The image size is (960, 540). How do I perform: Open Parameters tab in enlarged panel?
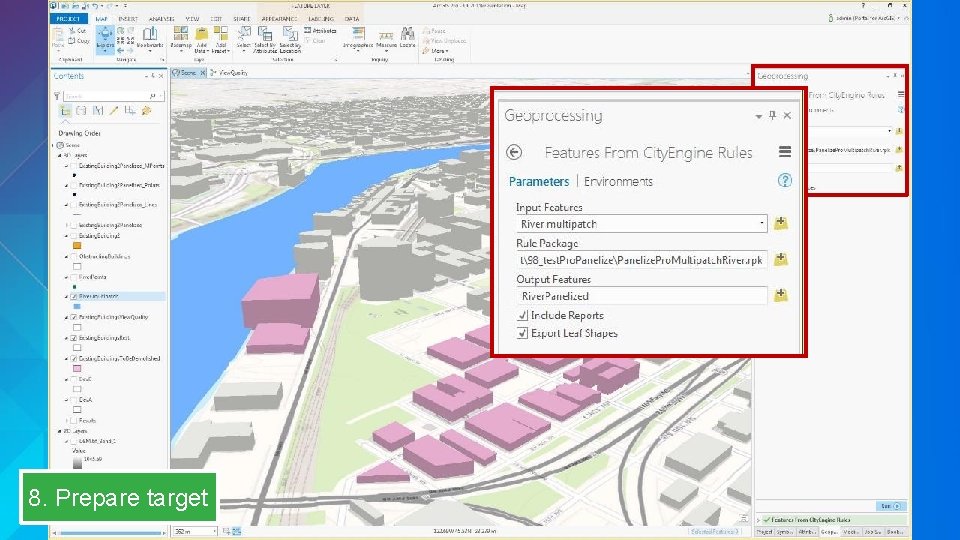(539, 182)
